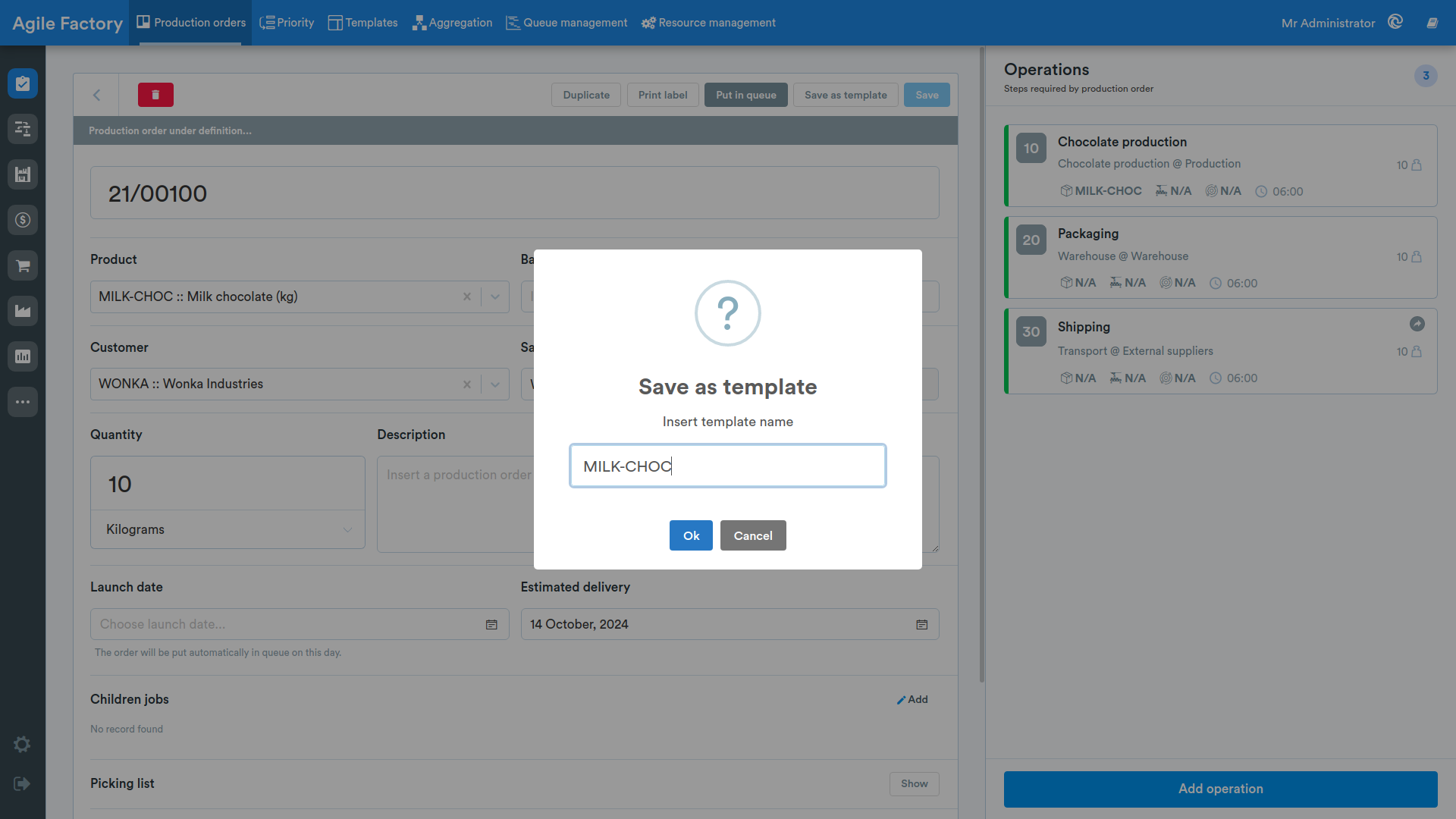Click lock icon on Chocolate production operation

[1416, 165]
